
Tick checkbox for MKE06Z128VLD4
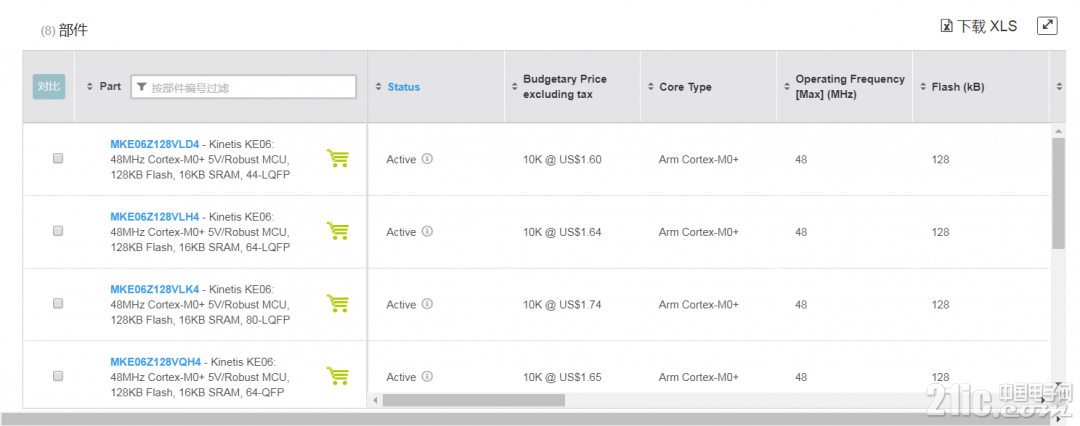58,159
